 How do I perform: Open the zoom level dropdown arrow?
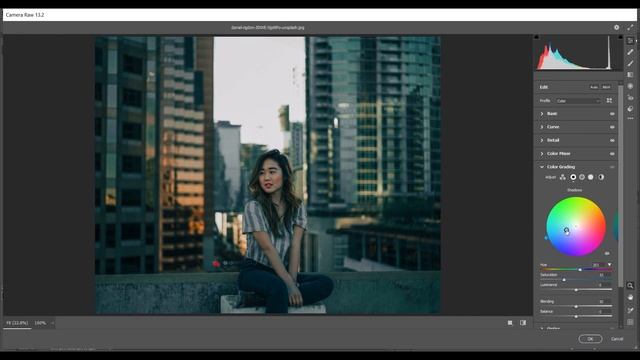coord(52,323)
